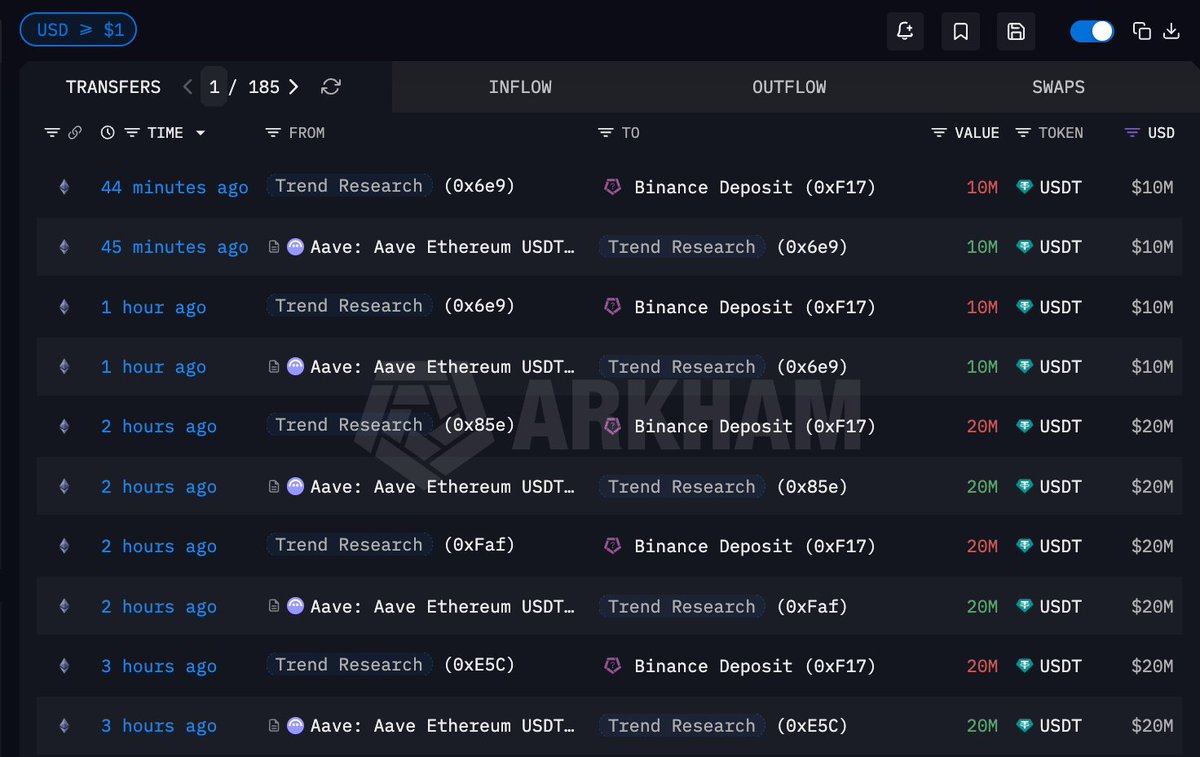Click contract document icon in the 45 minutes ago row
The width and height of the screenshot is (1200, 757).
tap(274, 247)
